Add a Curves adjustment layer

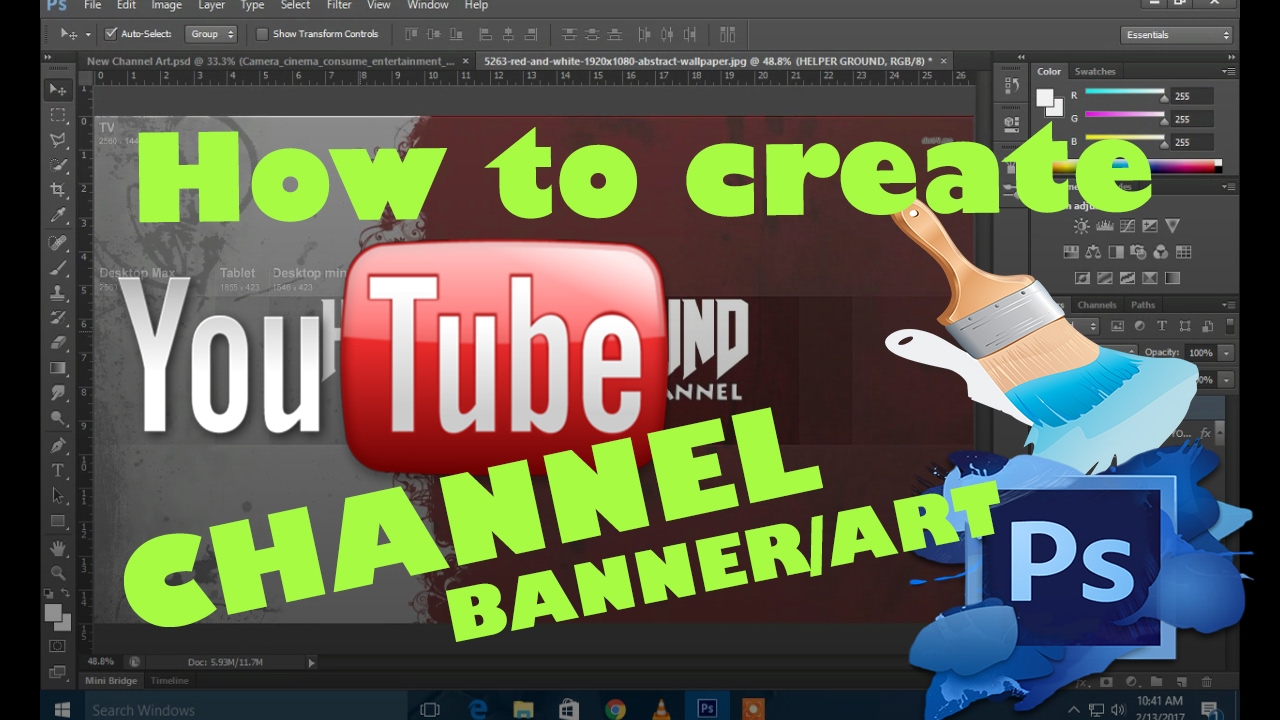[x=1127, y=226]
